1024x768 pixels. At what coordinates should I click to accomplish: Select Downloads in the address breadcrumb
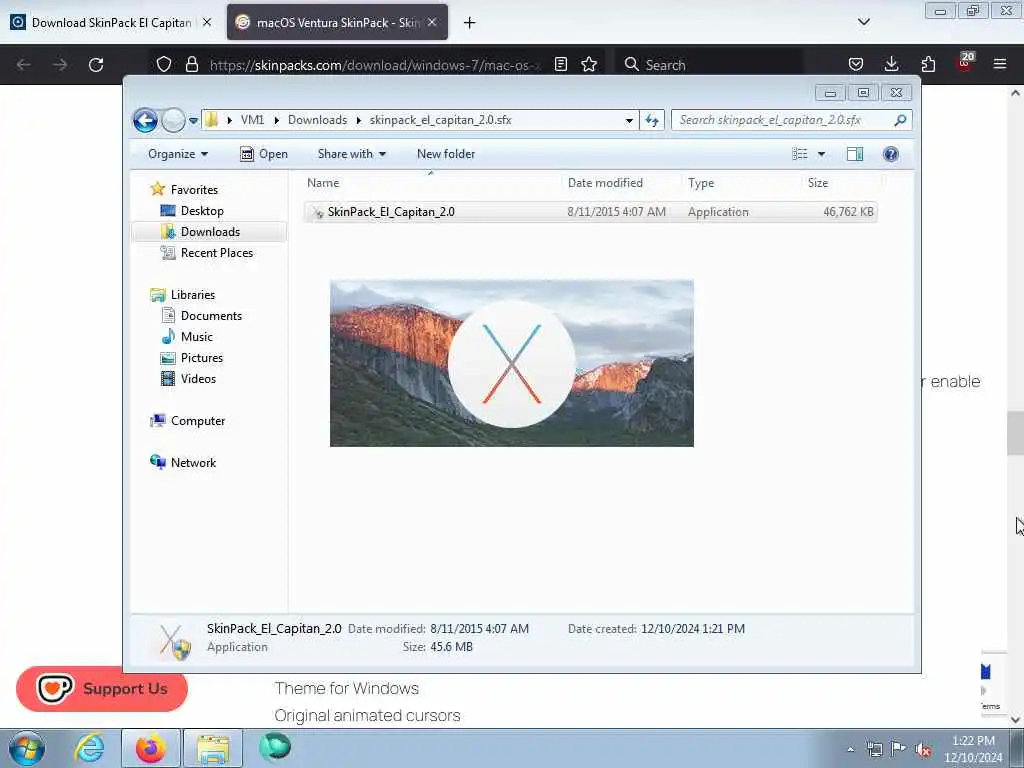pyautogui.click(x=317, y=120)
